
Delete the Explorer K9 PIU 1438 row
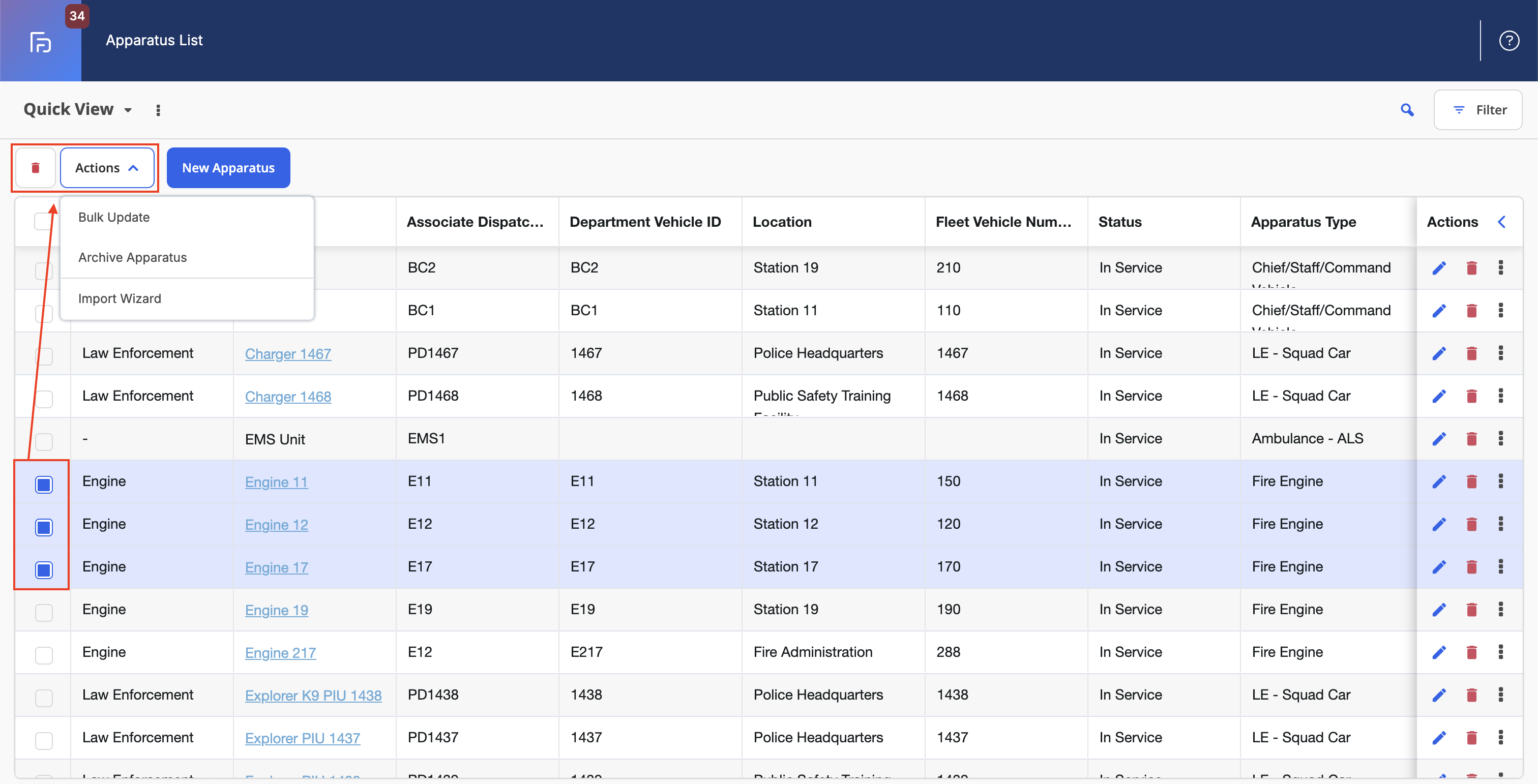[x=1471, y=695]
